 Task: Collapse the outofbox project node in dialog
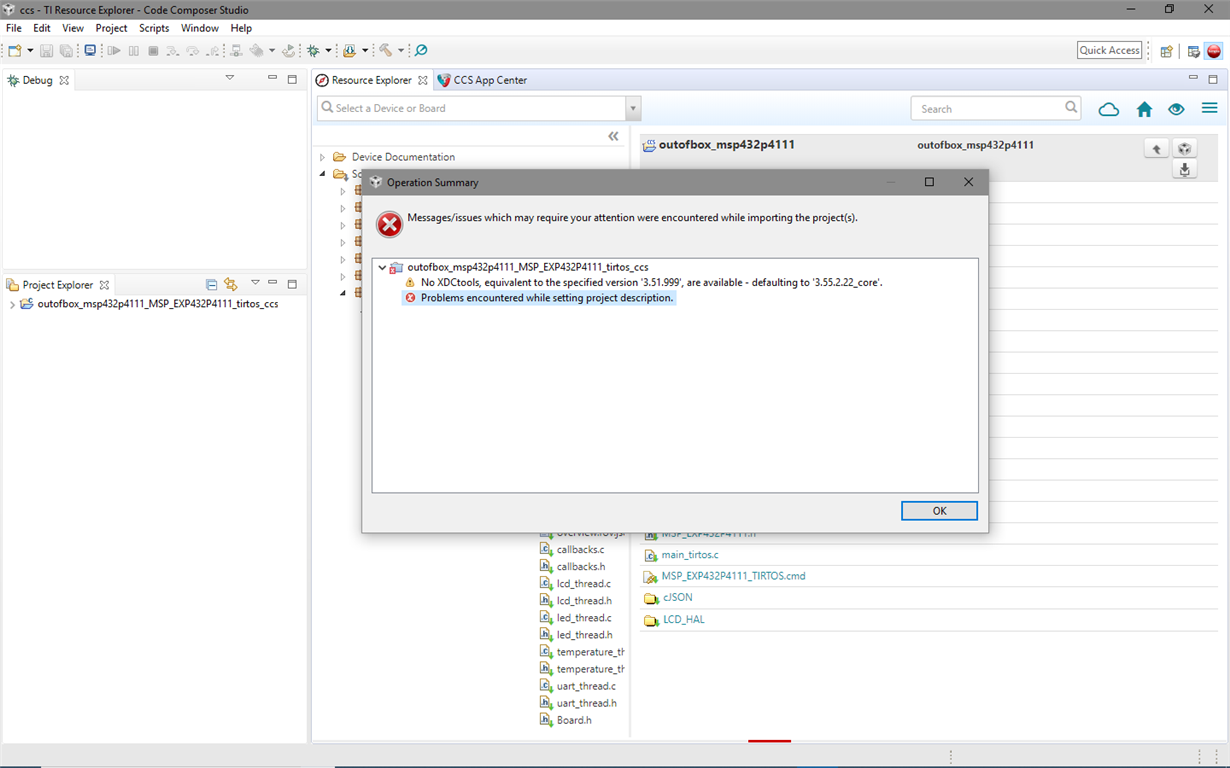coord(382,267)
